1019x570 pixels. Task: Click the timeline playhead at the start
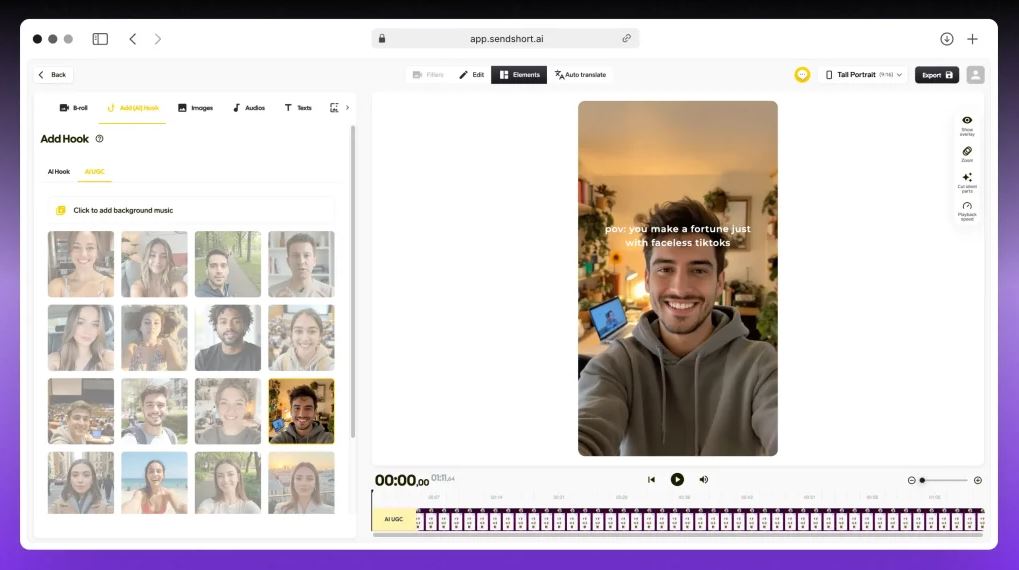(372, 510)
